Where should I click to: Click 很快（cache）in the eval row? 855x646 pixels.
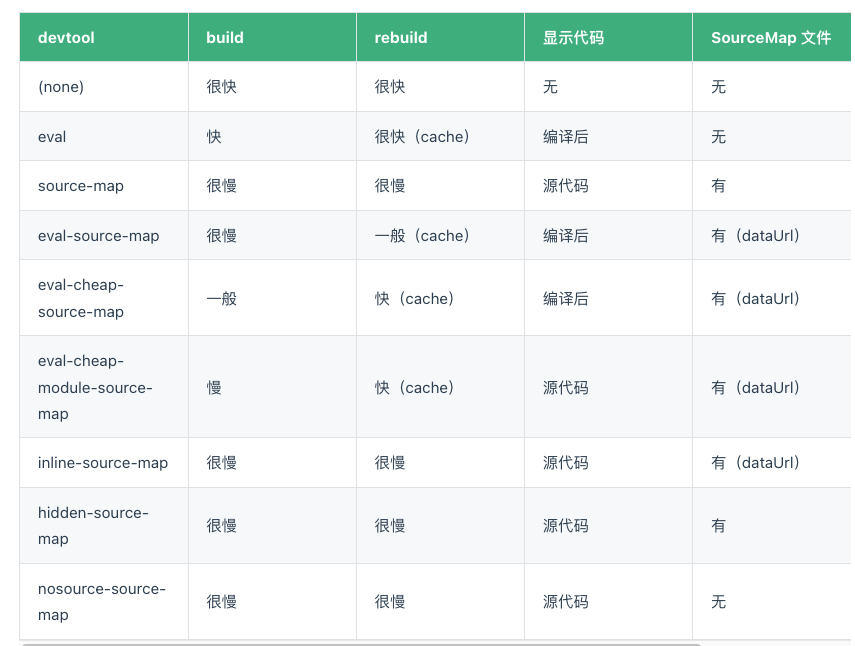[x=422, y=136]
